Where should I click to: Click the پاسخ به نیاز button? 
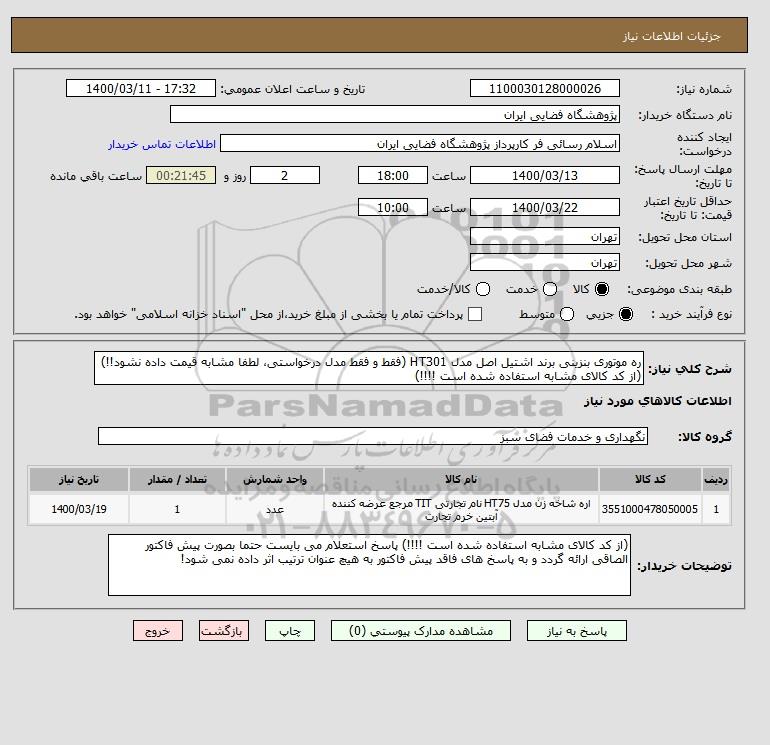(577, 631)
